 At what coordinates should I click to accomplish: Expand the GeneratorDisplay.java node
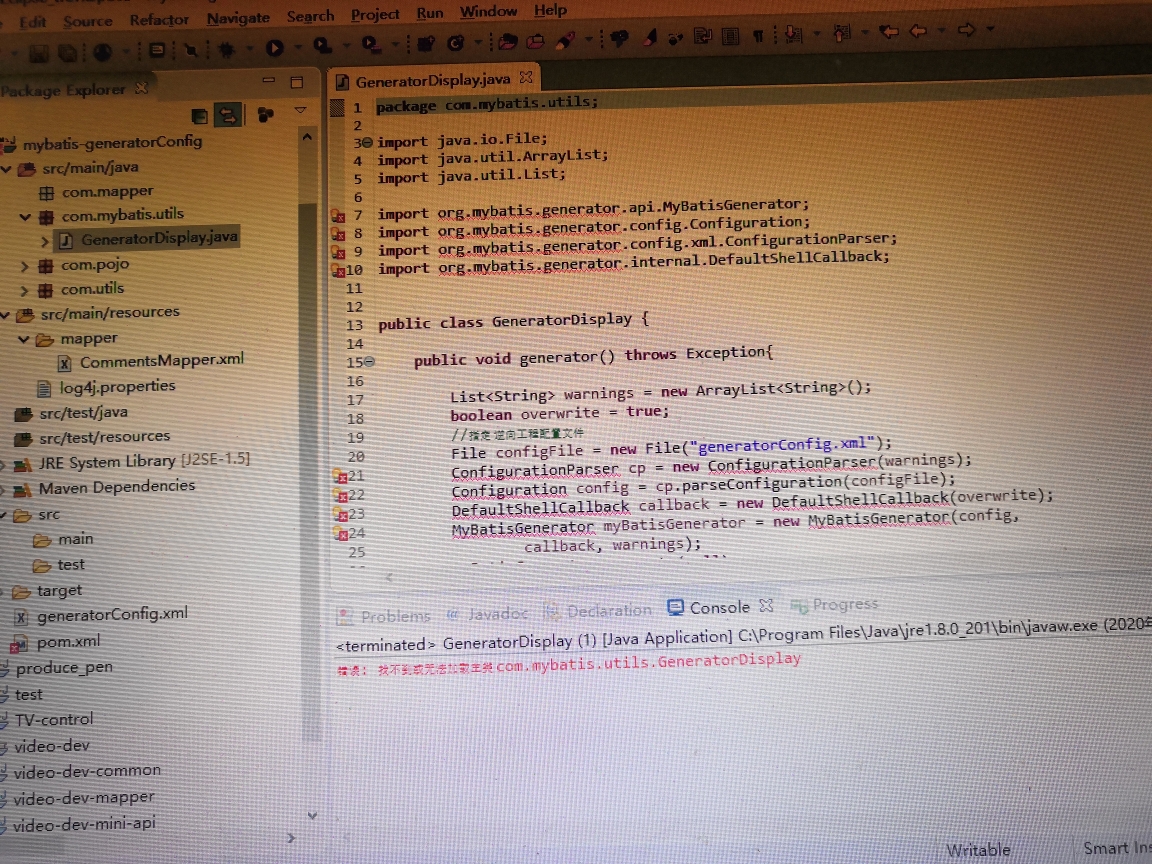[x=44, y=241]
